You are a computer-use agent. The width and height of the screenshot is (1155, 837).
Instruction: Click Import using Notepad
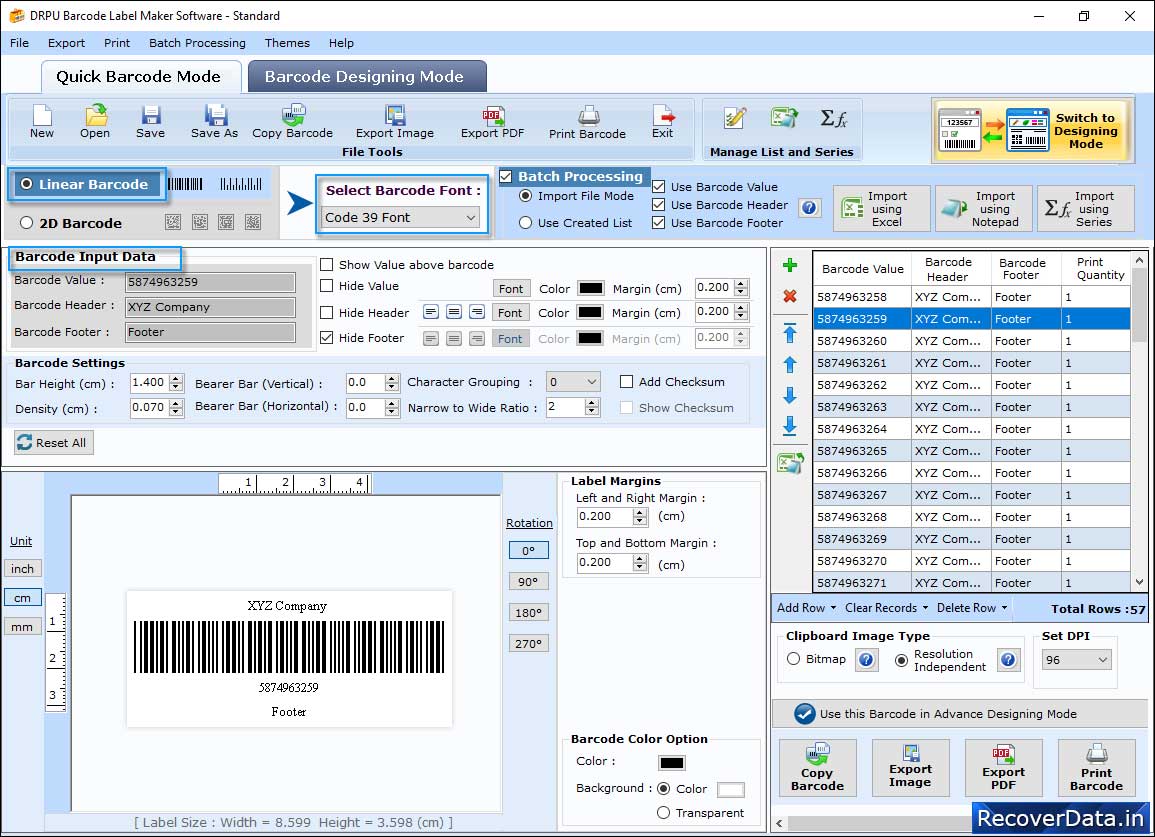click(x=984, y=209)
